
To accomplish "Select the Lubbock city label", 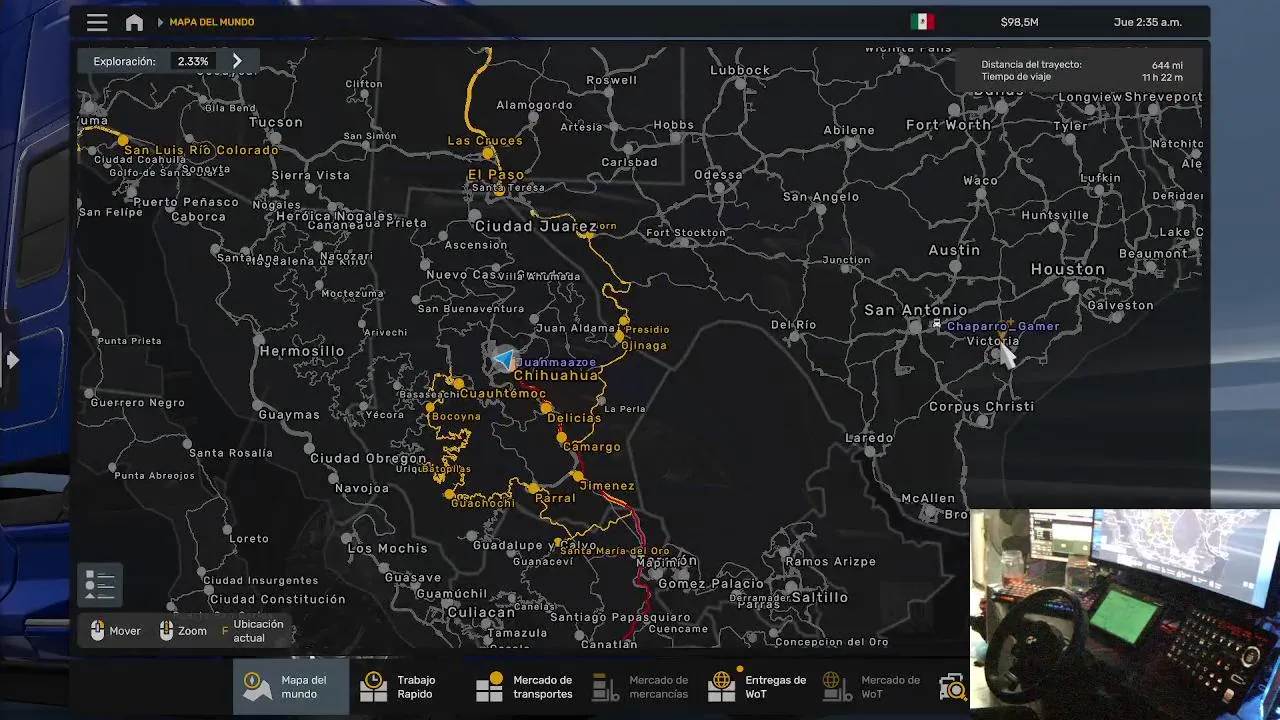I will coord(740,70).
